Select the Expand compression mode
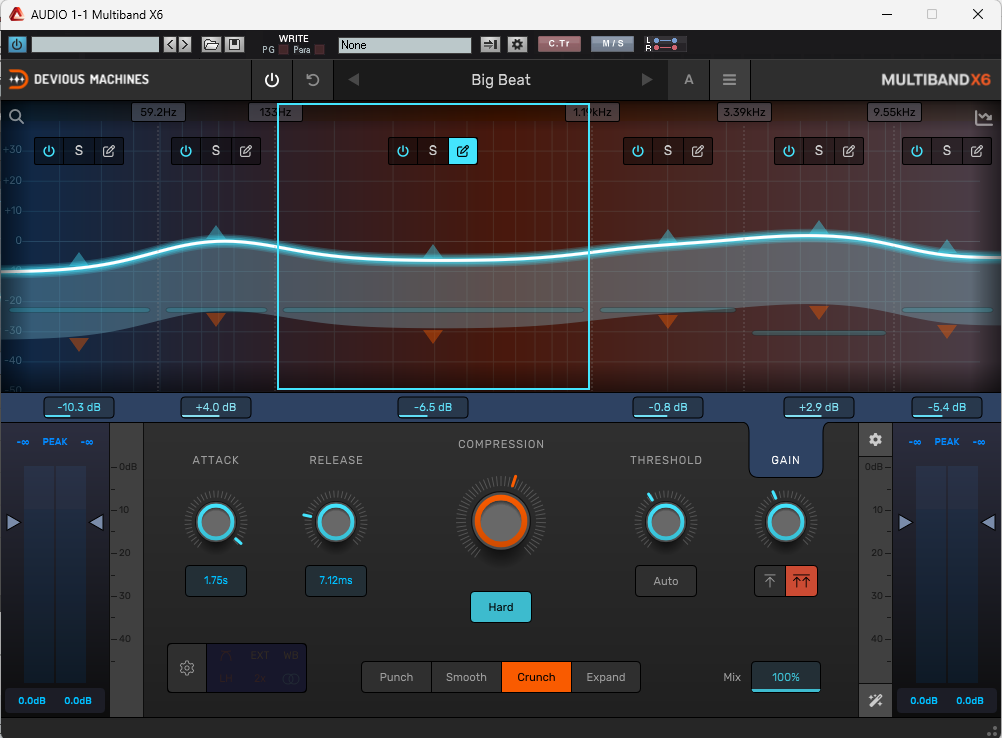Screen dimensions: 1002x738 click(x=606, y=677)
